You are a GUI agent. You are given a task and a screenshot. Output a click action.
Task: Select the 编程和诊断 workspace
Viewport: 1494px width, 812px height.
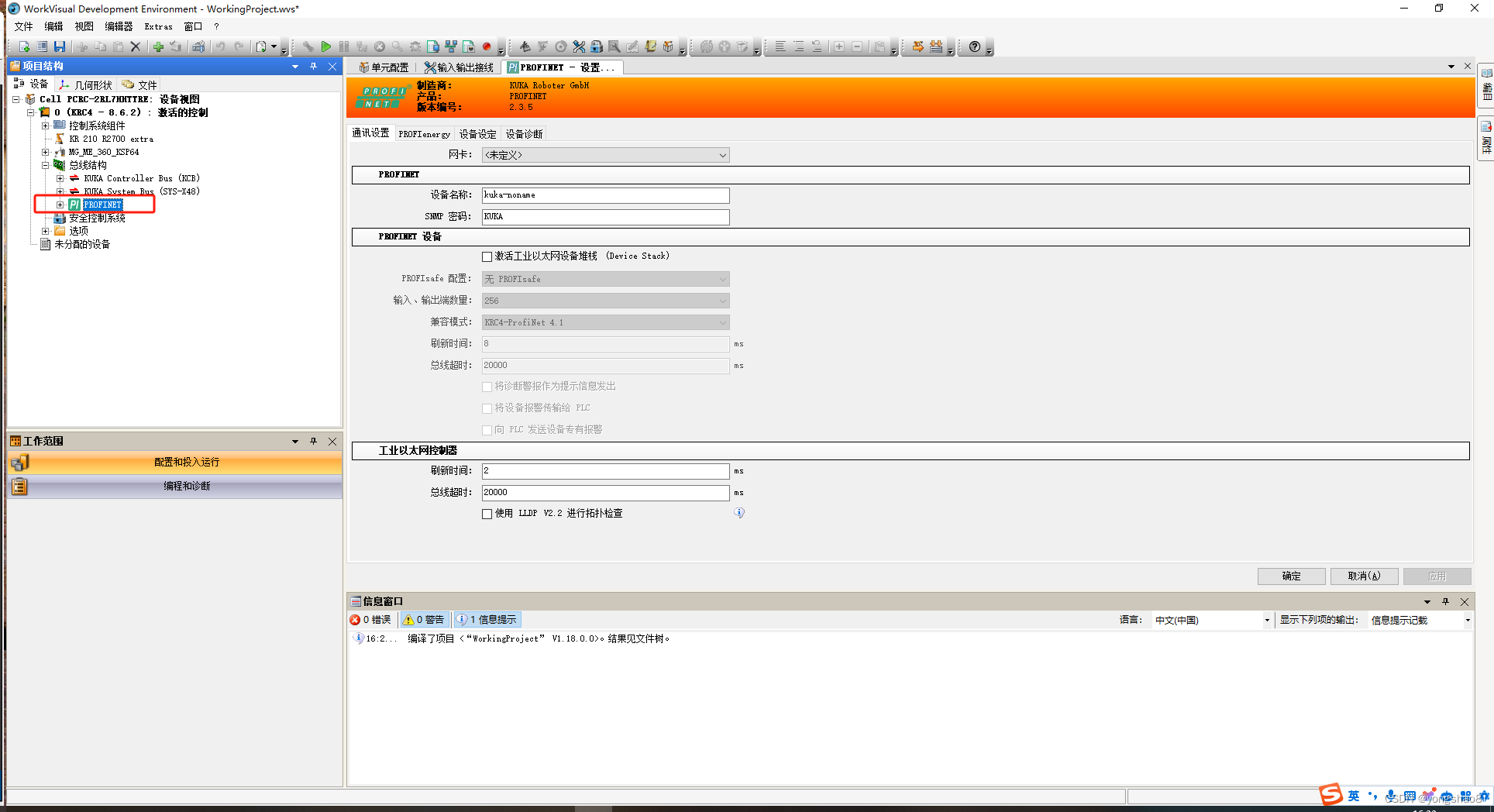175,487
